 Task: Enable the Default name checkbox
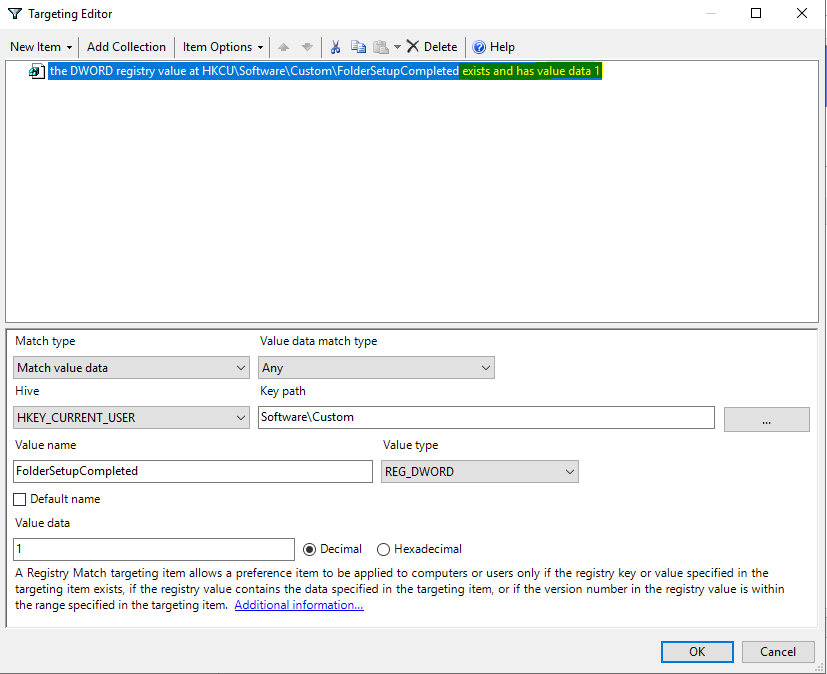[20, 499]
